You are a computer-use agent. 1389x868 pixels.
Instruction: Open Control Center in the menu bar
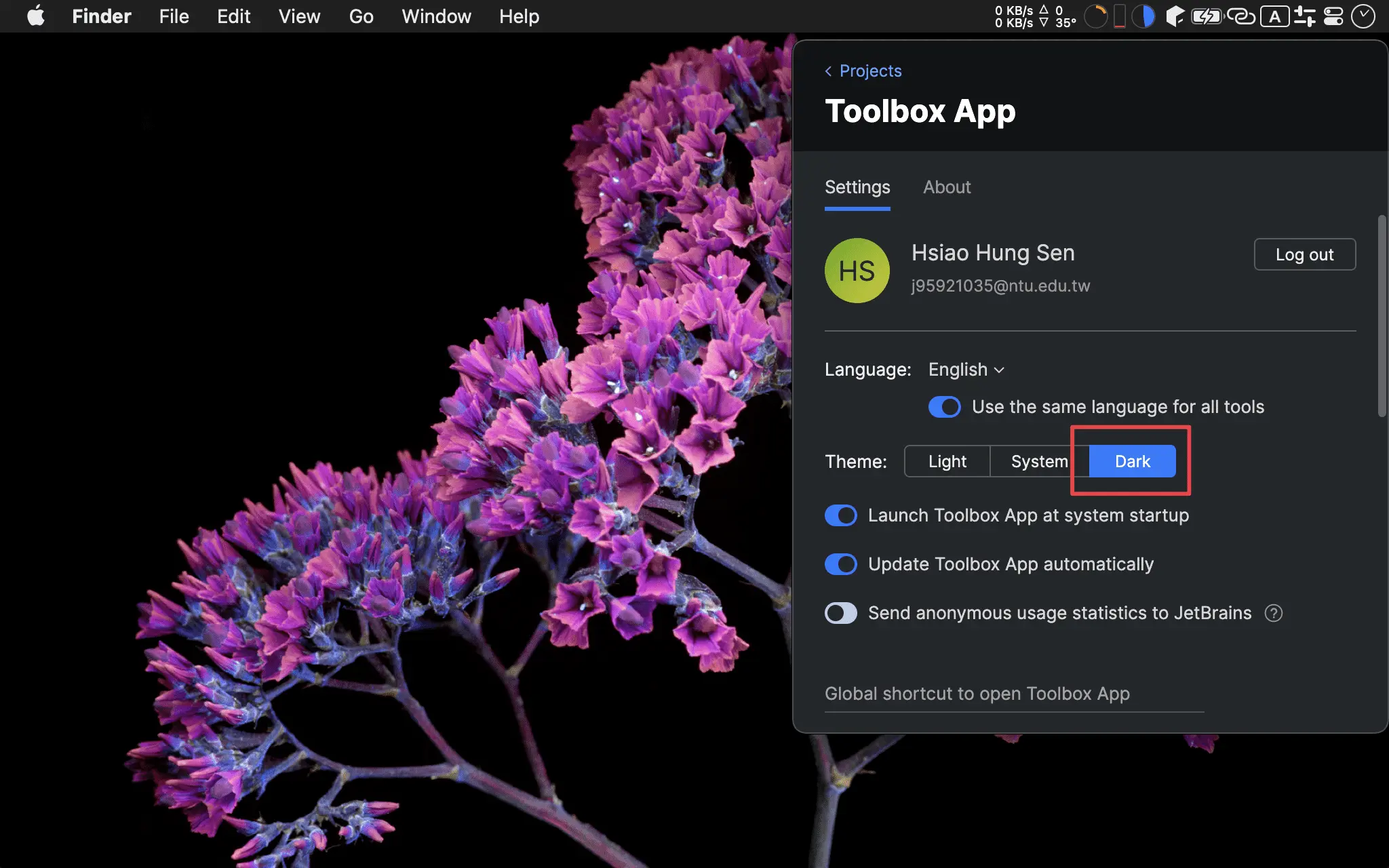(1333, 16)
